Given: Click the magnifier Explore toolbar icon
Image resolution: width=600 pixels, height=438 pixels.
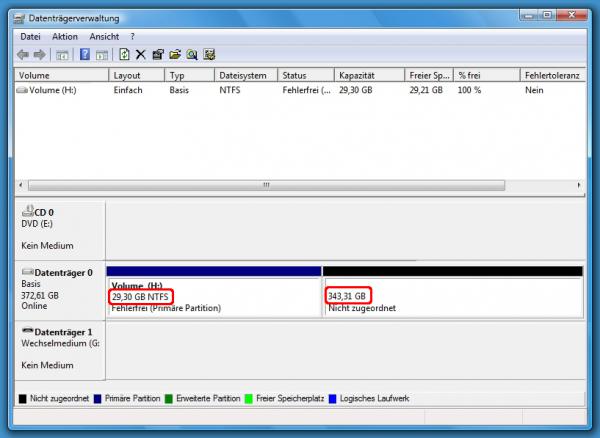Looking at the screenshot, I should [x=192, y=55].
